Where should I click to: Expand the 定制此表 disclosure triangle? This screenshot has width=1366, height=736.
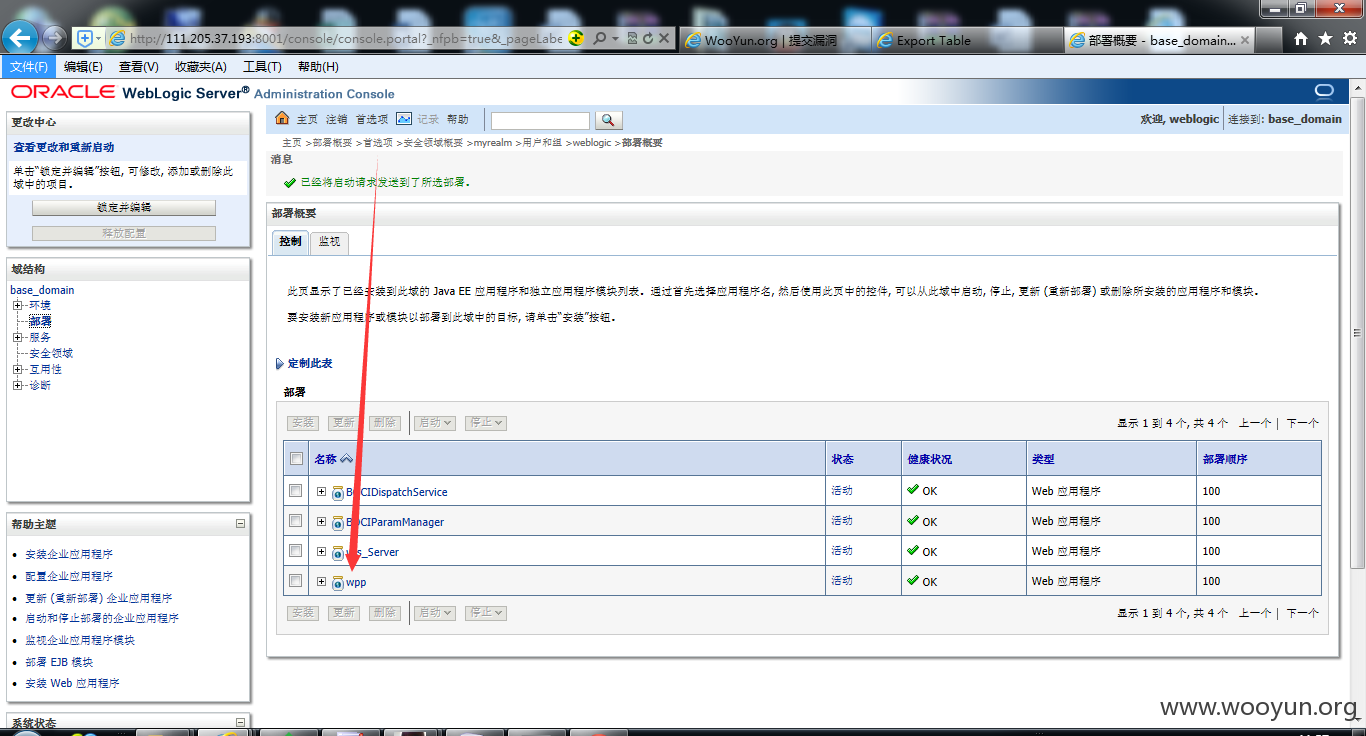[x=279, y=364]
